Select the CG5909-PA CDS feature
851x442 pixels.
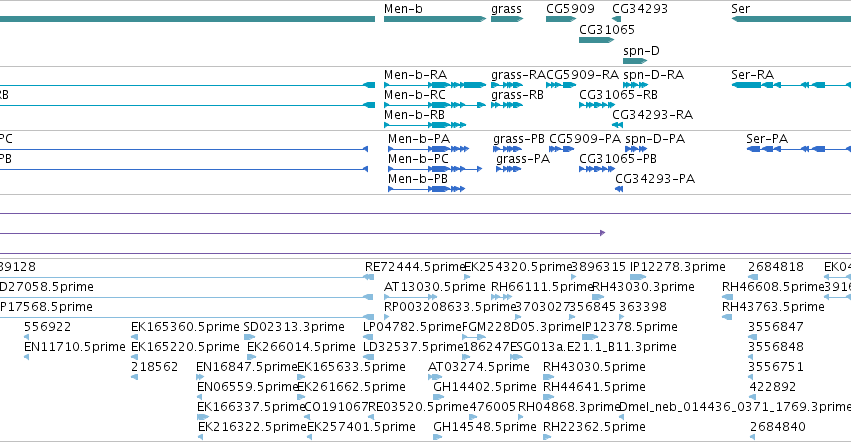pyautogui.click(x=561, y=149)
